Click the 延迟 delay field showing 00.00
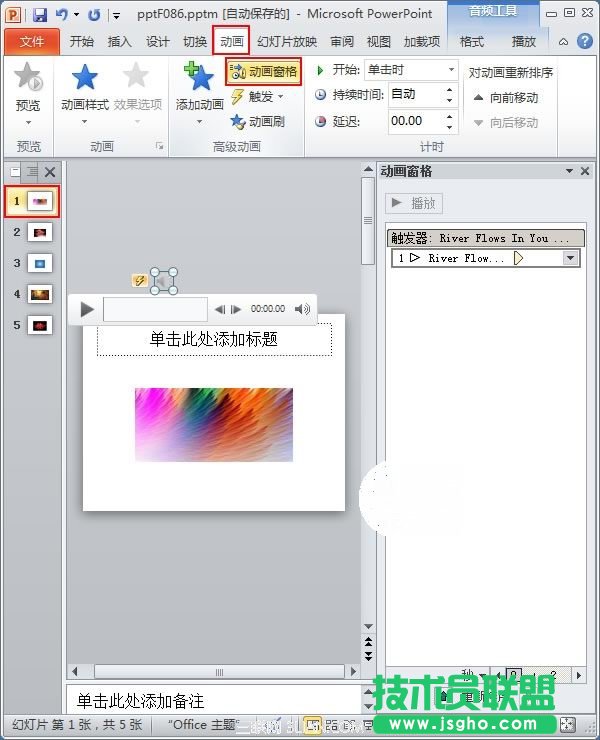 pos(416,121)
